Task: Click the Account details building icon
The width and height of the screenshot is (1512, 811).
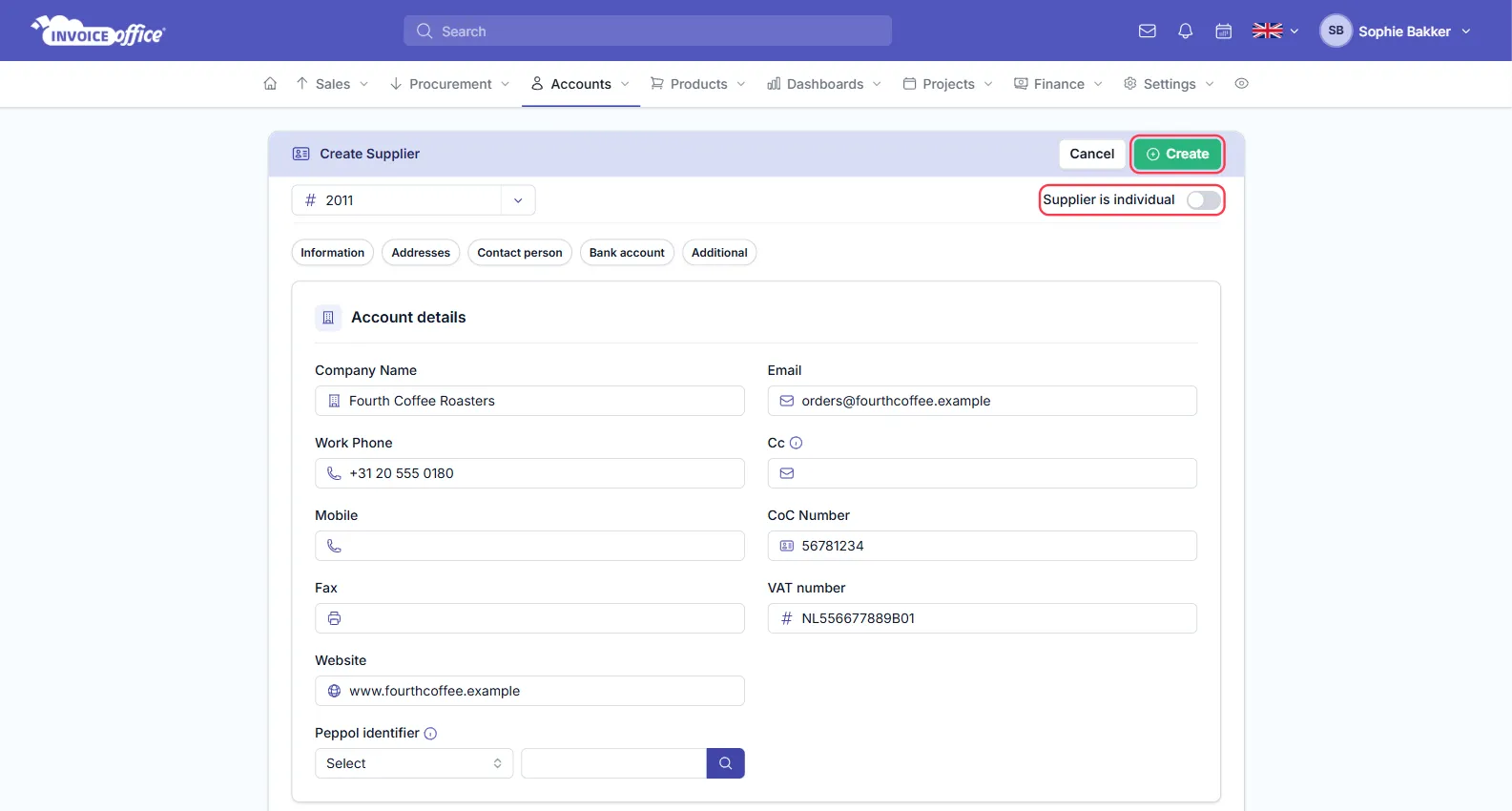Action: (328, 318)
